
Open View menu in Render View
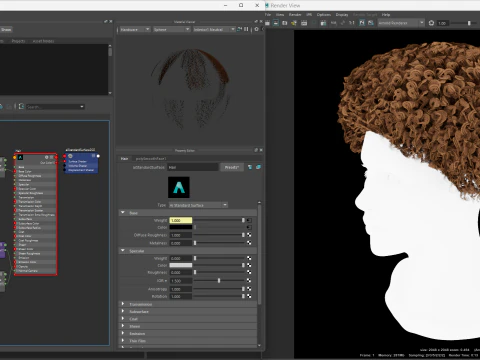pos(280,15)
